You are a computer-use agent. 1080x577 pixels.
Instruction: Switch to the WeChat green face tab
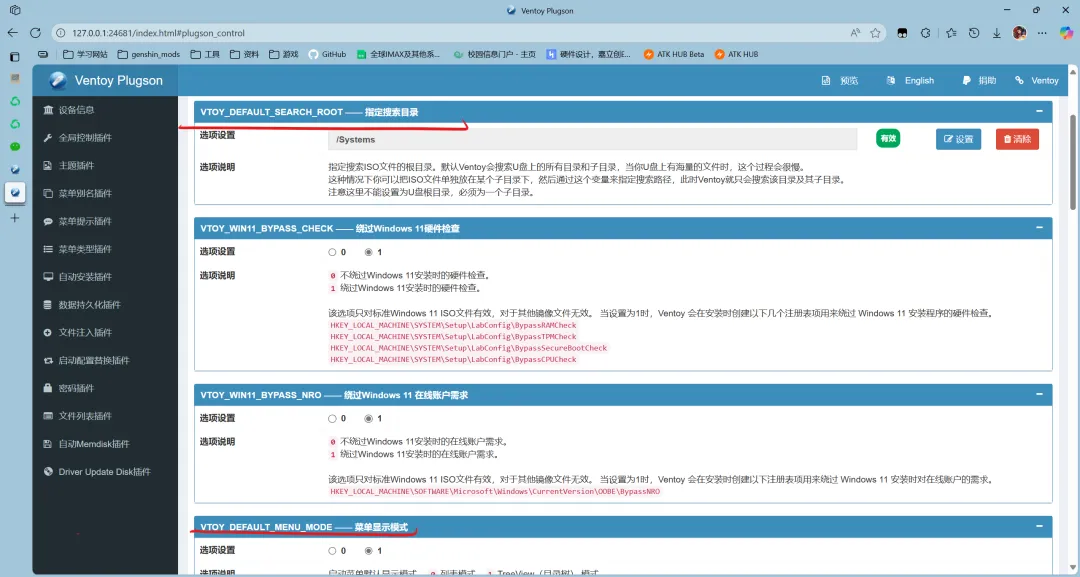(15, 146)
